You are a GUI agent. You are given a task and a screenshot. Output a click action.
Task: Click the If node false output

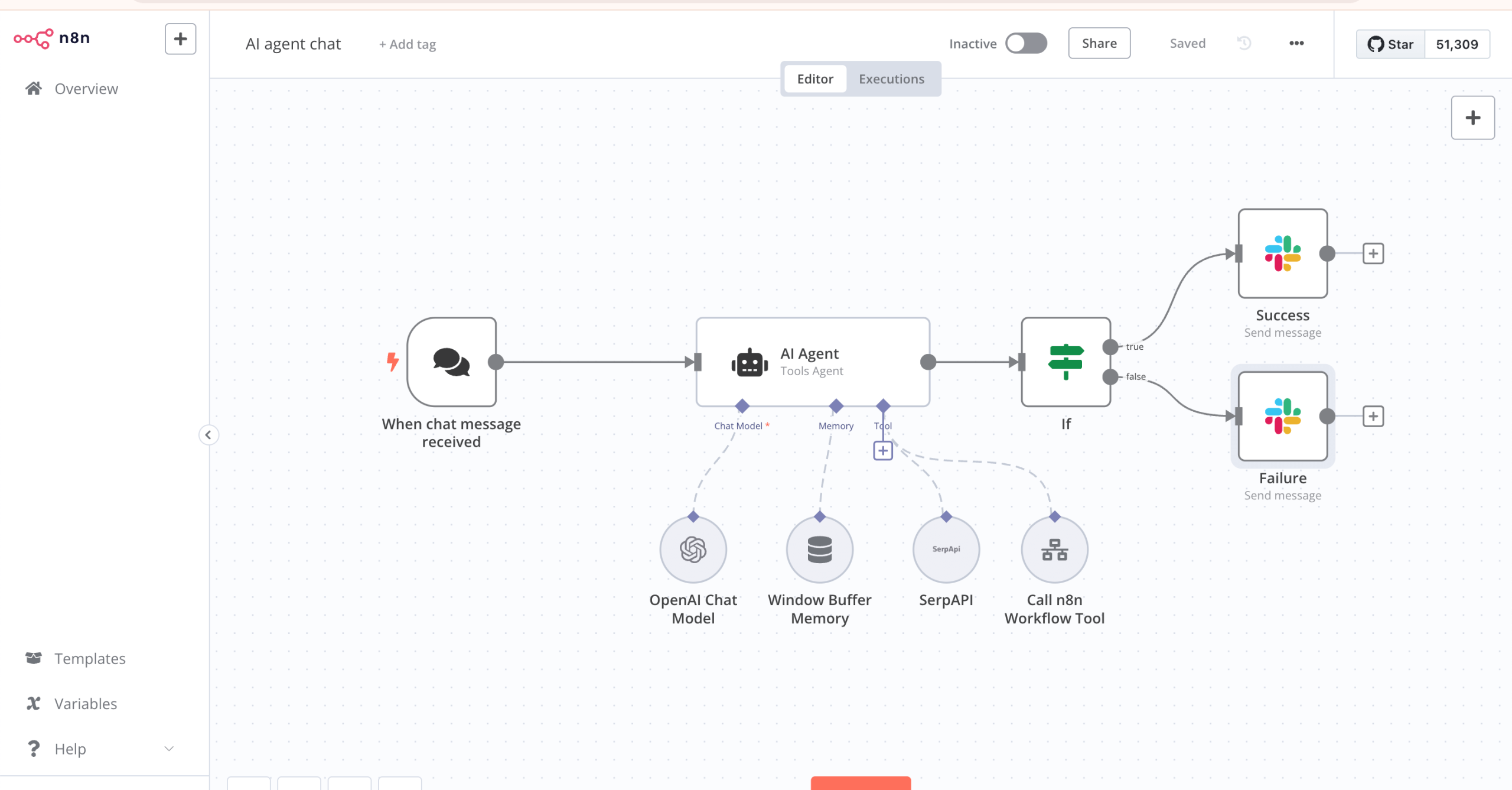pyautogui.click(x=1110, y=376)
